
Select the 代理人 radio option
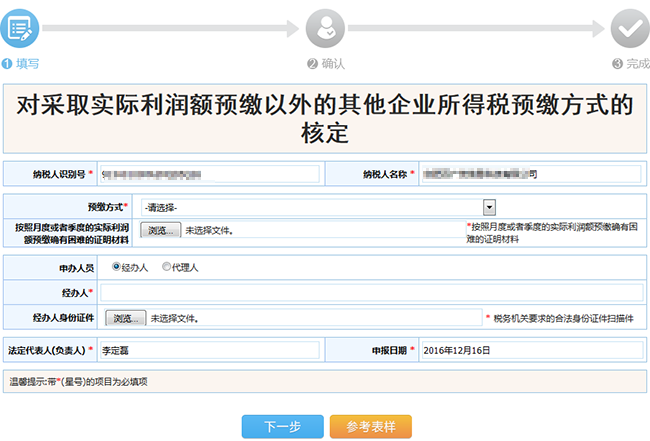[x=166, y=267]
